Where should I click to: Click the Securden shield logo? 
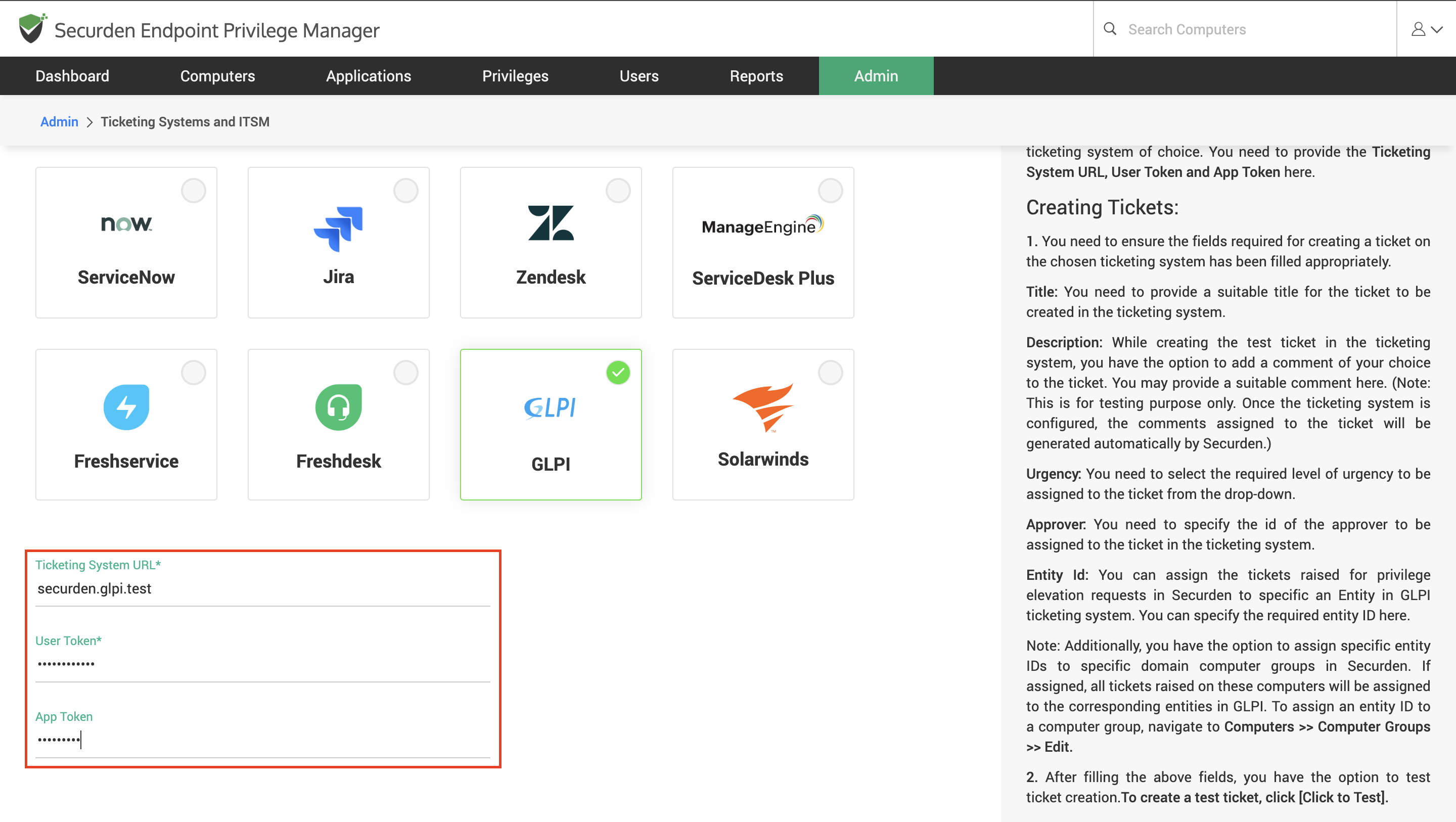(32, 29)
